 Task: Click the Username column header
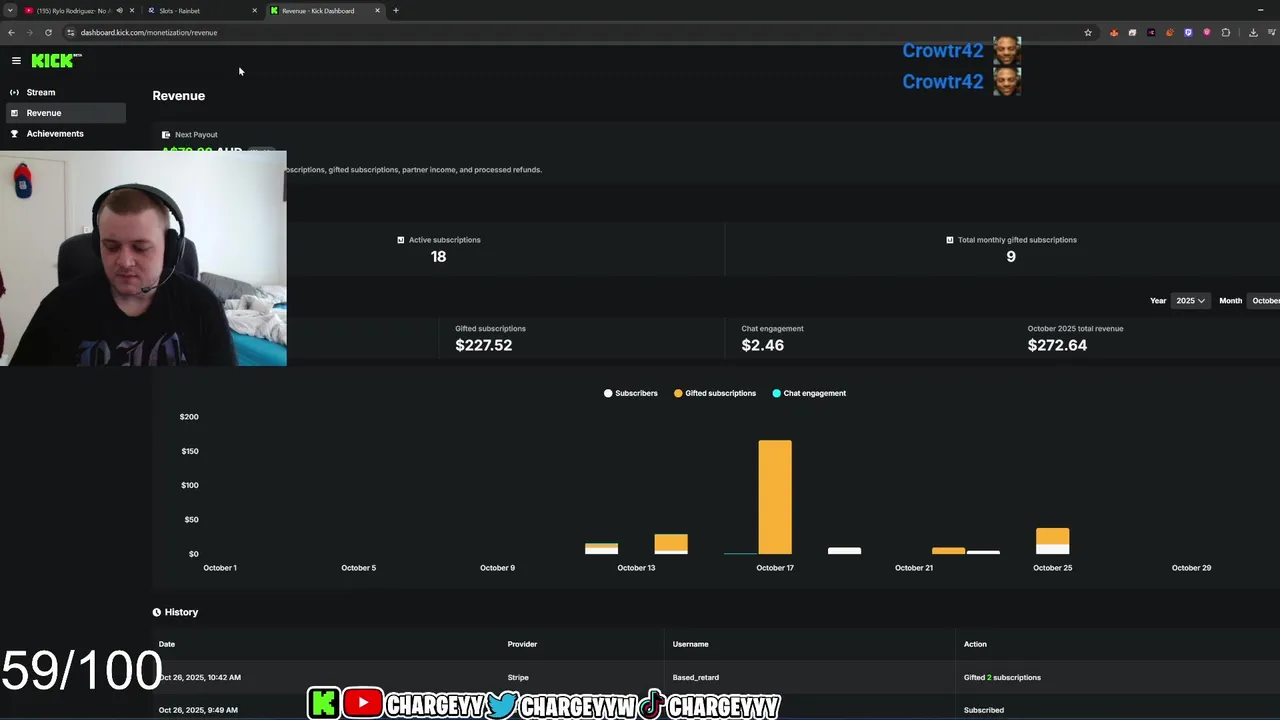pos(690,644)
